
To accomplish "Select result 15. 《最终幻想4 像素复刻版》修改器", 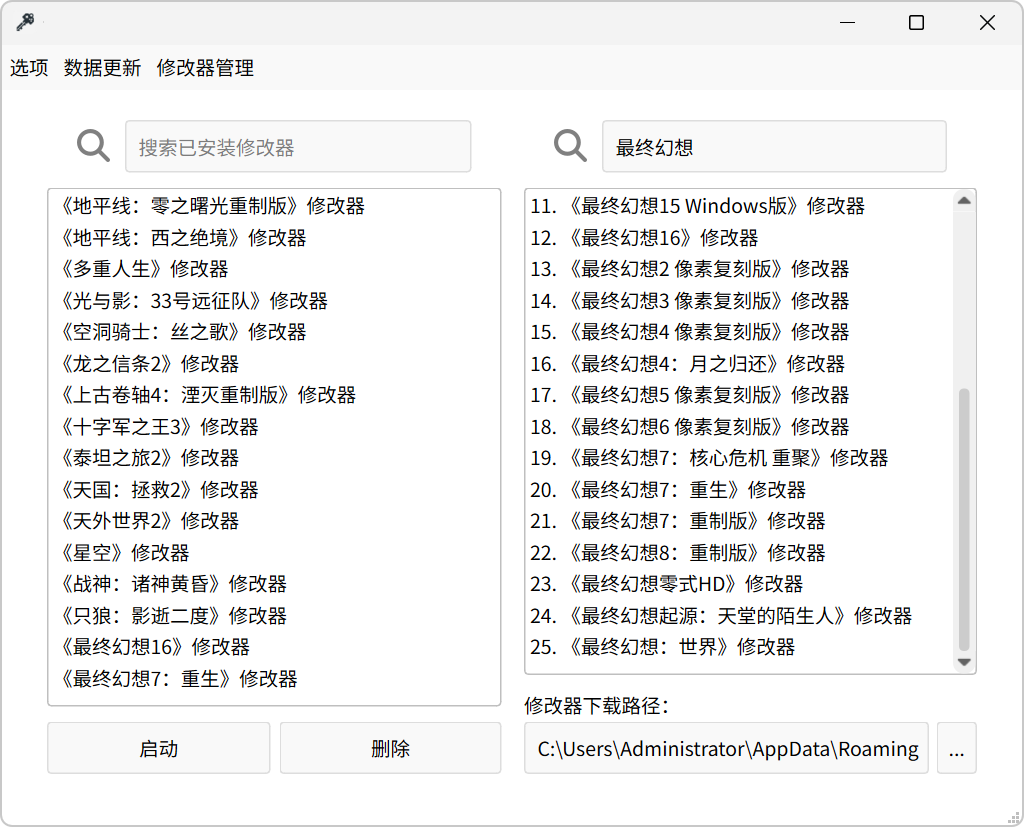I will coord(739,332).
